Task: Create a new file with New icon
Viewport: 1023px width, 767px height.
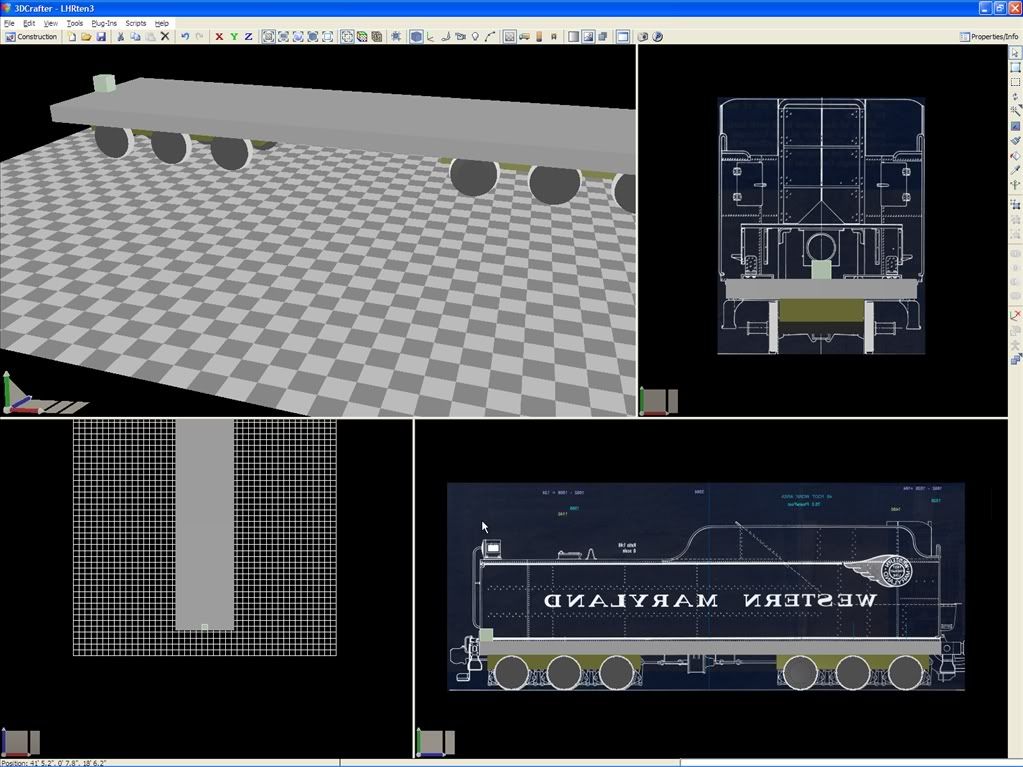Action: click(x=72, y=37)
